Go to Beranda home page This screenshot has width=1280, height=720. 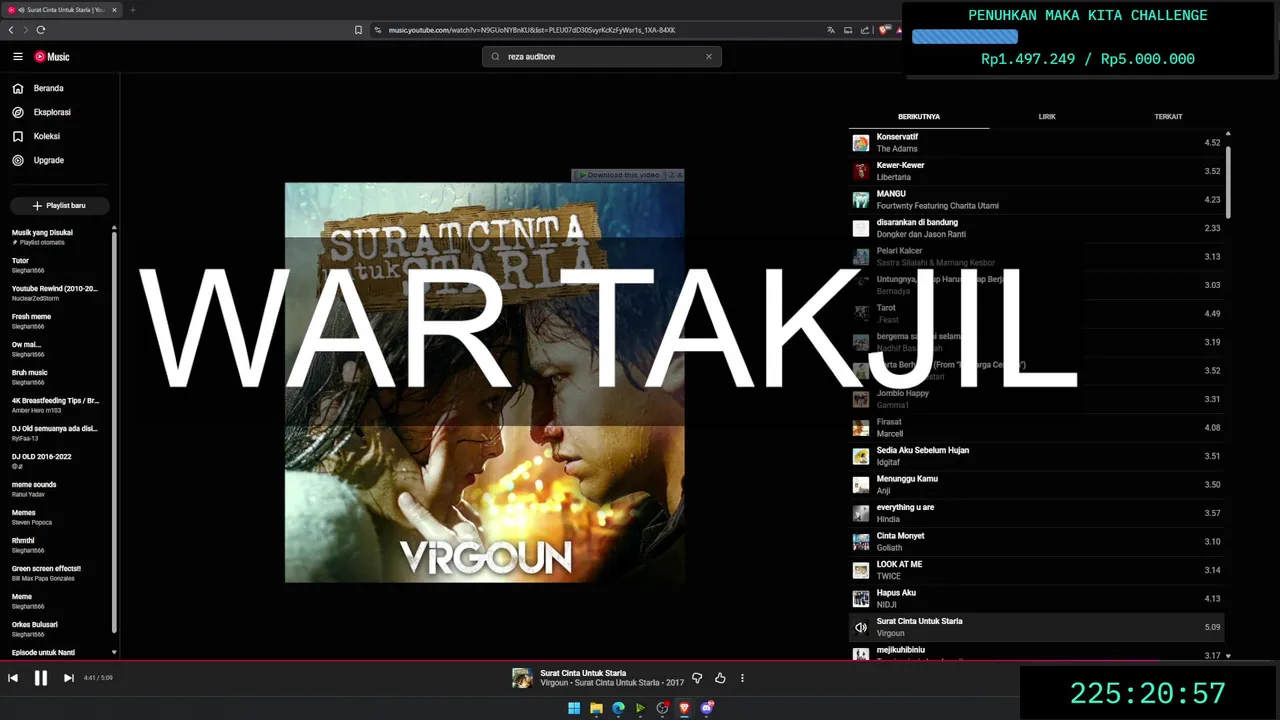48,88
